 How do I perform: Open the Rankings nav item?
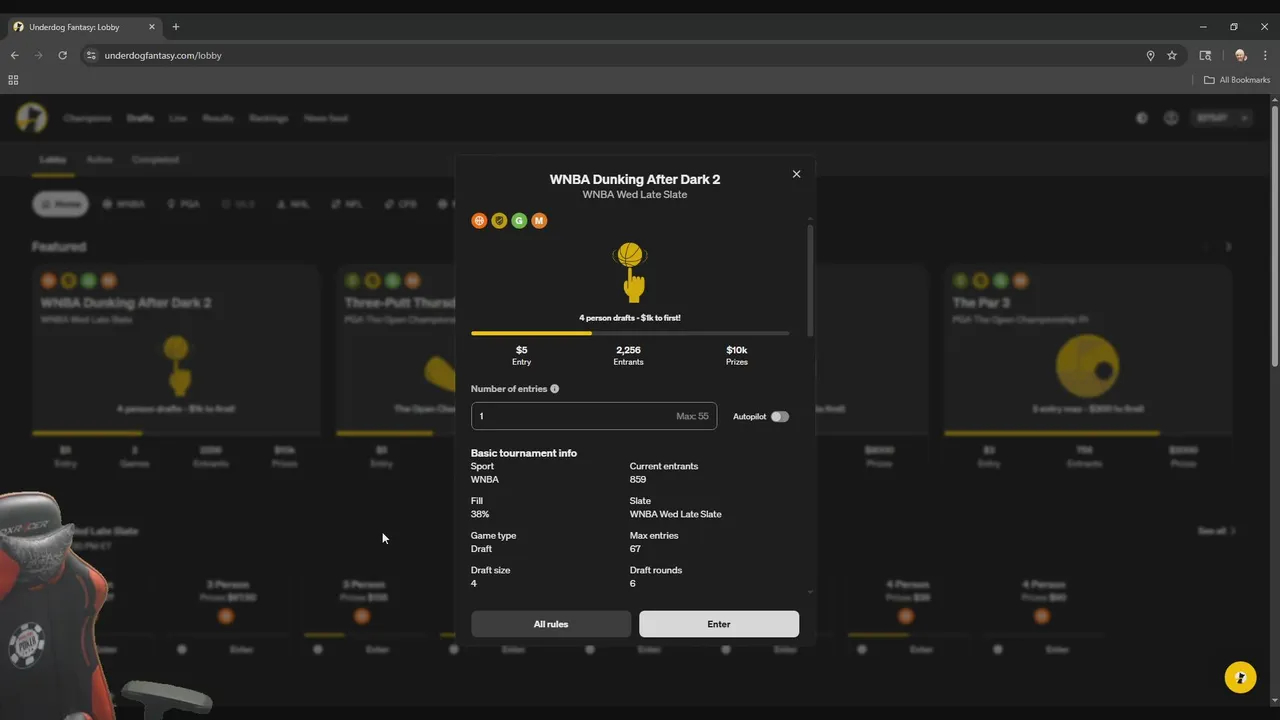click(269, 118)
